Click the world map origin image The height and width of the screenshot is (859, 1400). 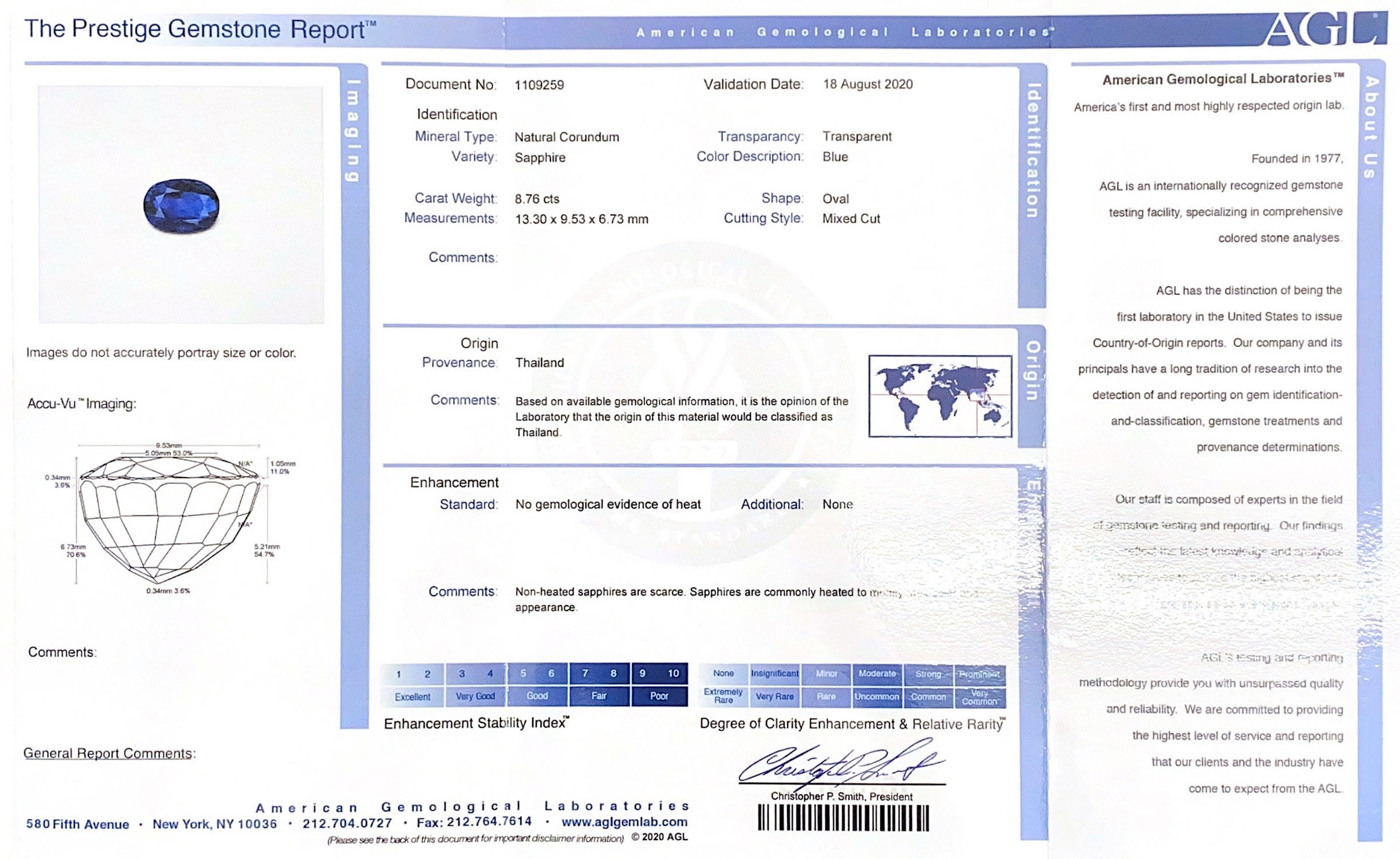point(940,396)
